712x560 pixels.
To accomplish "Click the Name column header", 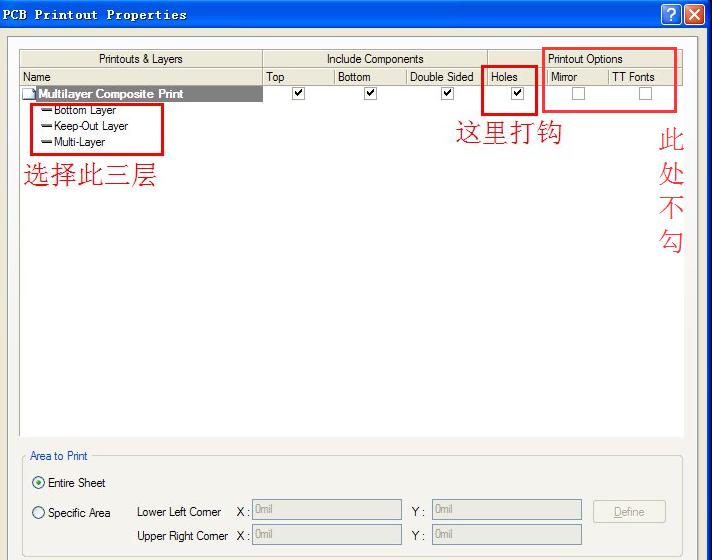I will click(140, 77).
